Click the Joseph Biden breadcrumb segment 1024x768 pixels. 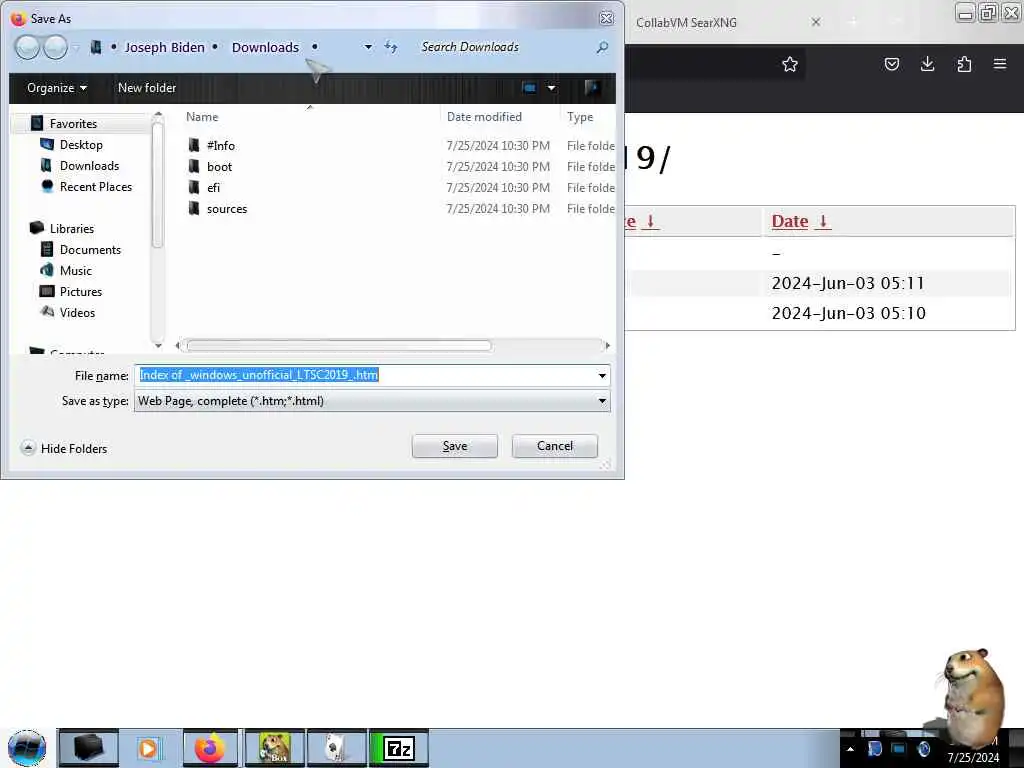[x=165, y=48]
